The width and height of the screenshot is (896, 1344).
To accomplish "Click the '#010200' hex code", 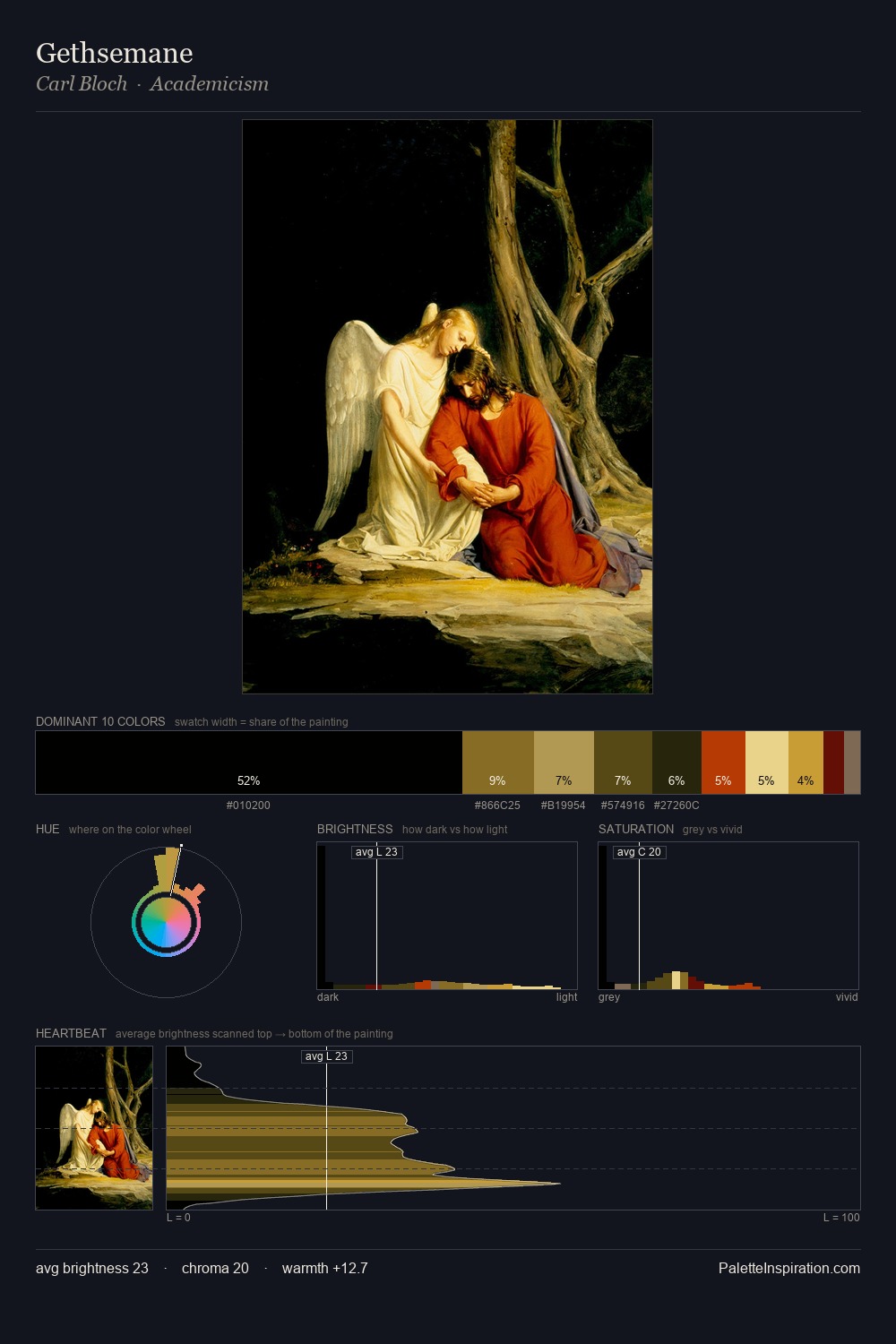I will pos(248,806).
